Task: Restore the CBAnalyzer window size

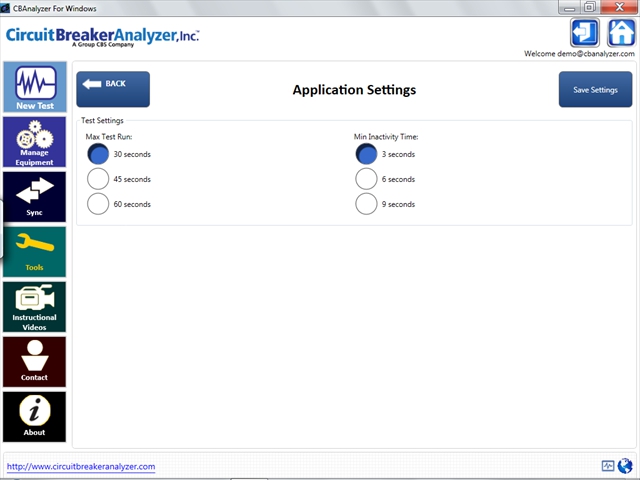Action: [589, 7]
